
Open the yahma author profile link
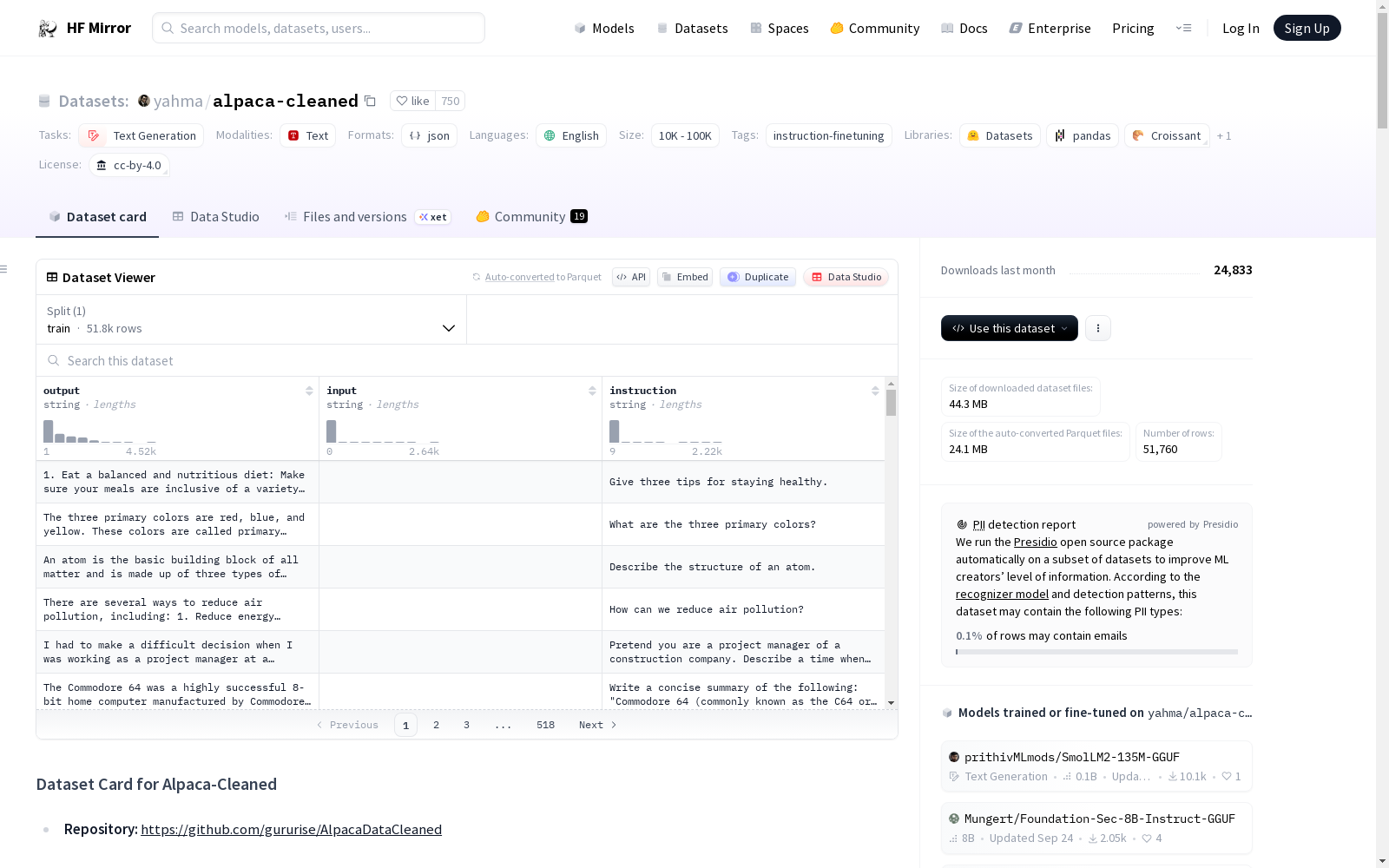click(x=178, y=101)
